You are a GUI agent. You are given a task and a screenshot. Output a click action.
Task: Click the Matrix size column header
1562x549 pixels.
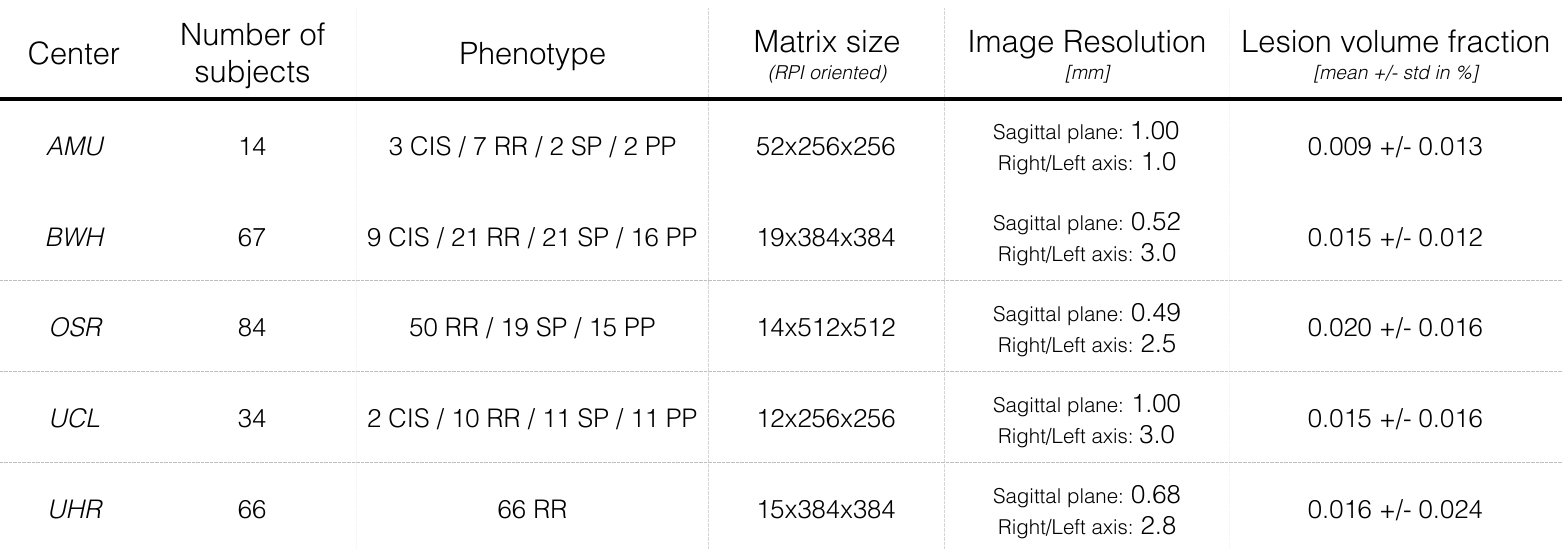point(826,42)
